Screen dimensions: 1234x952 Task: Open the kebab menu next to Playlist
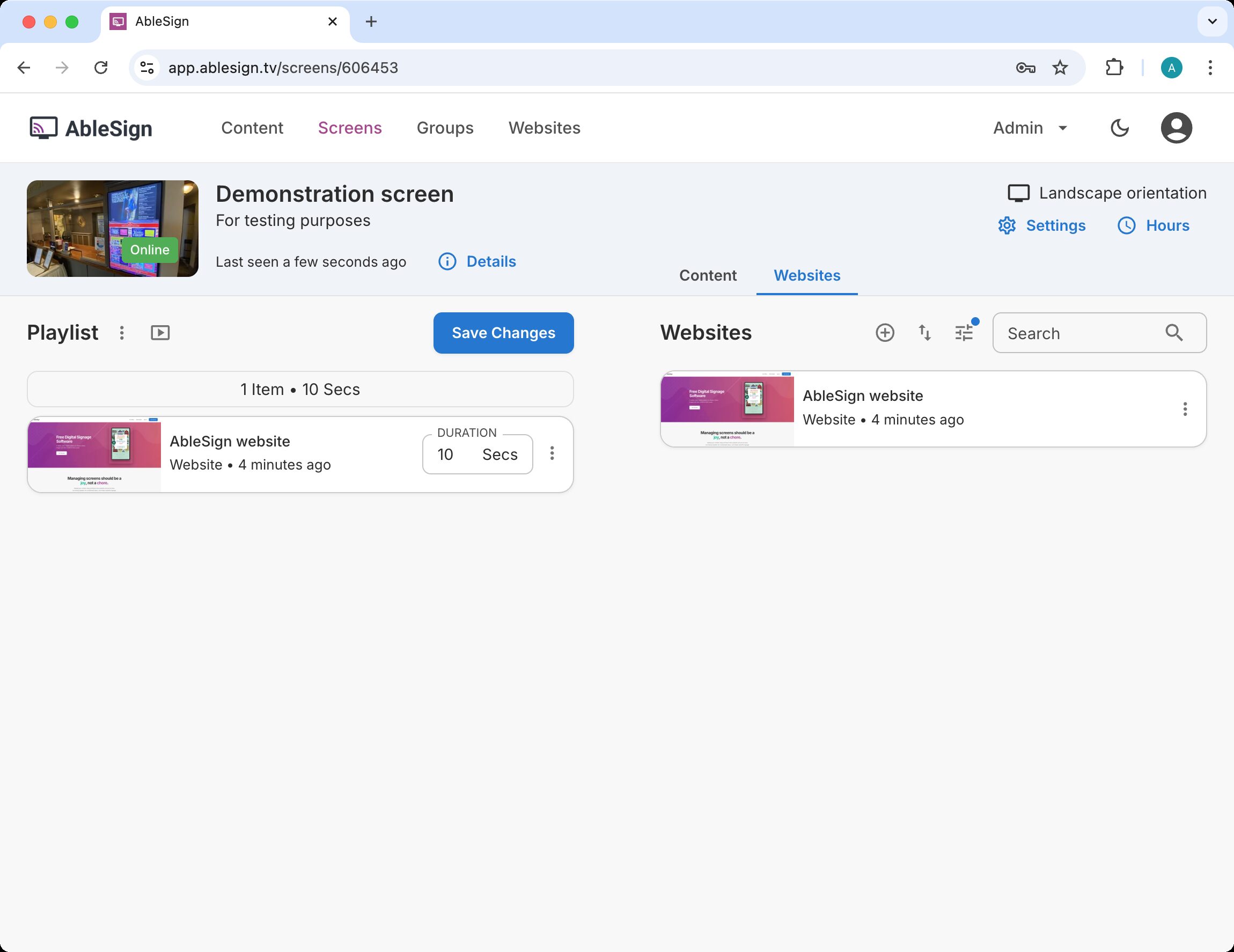[122, 333]
